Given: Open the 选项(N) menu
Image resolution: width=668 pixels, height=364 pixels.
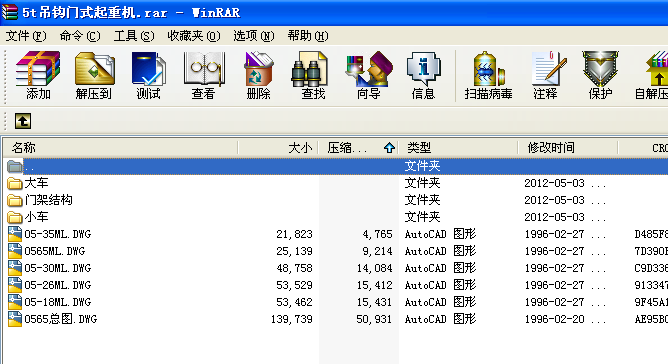Looking at the screenshot, I should click(x=254, y=36).
